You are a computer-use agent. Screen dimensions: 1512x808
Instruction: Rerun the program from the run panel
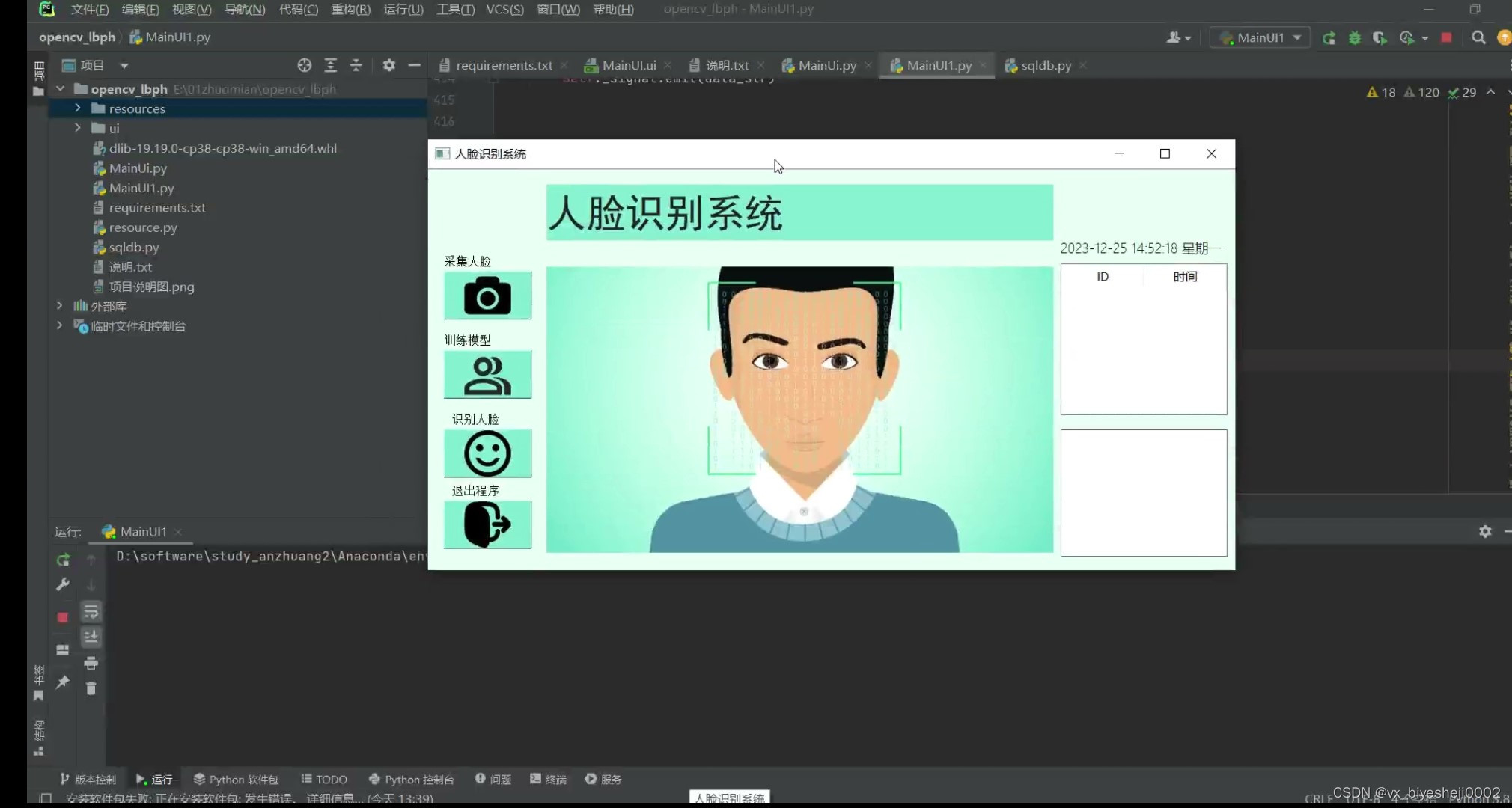click(x=63, y=560)
